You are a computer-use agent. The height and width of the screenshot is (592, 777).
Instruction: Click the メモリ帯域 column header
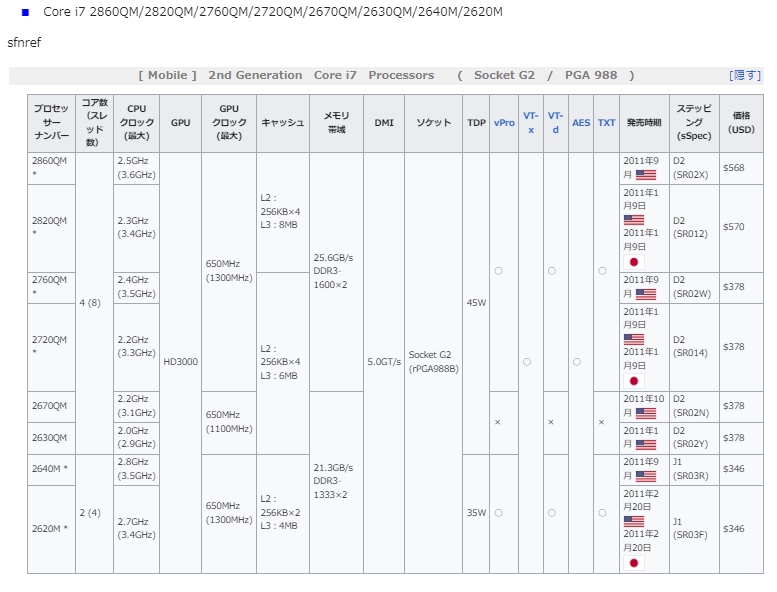[336, 123]
